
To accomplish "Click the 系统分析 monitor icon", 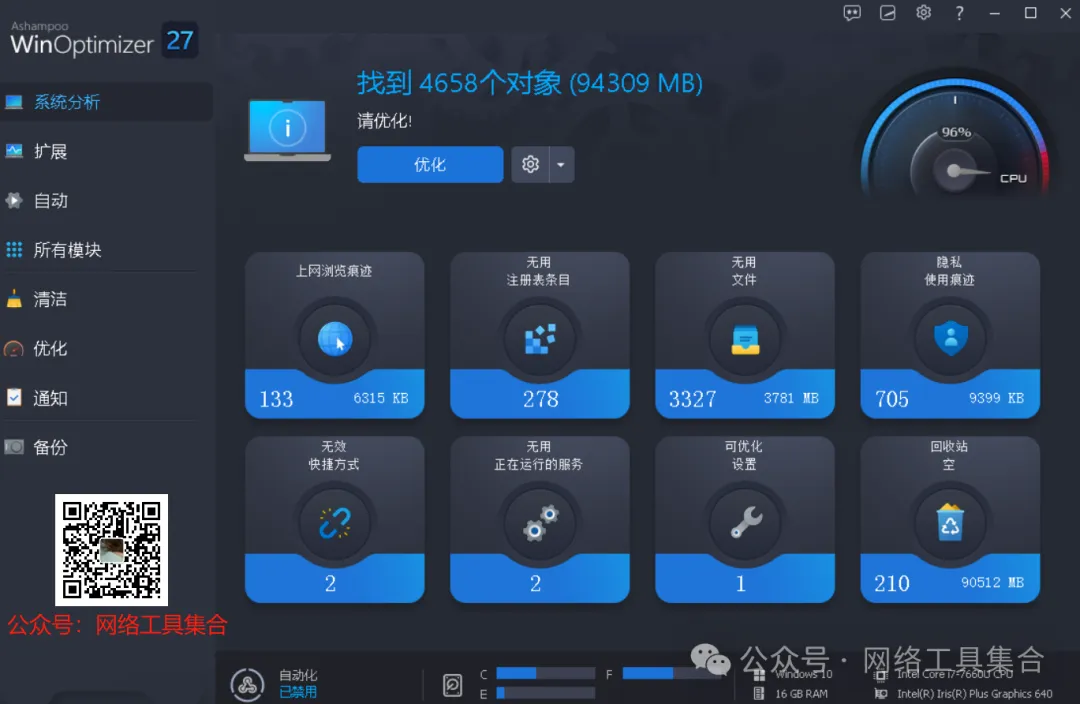I will coord(14,102).
